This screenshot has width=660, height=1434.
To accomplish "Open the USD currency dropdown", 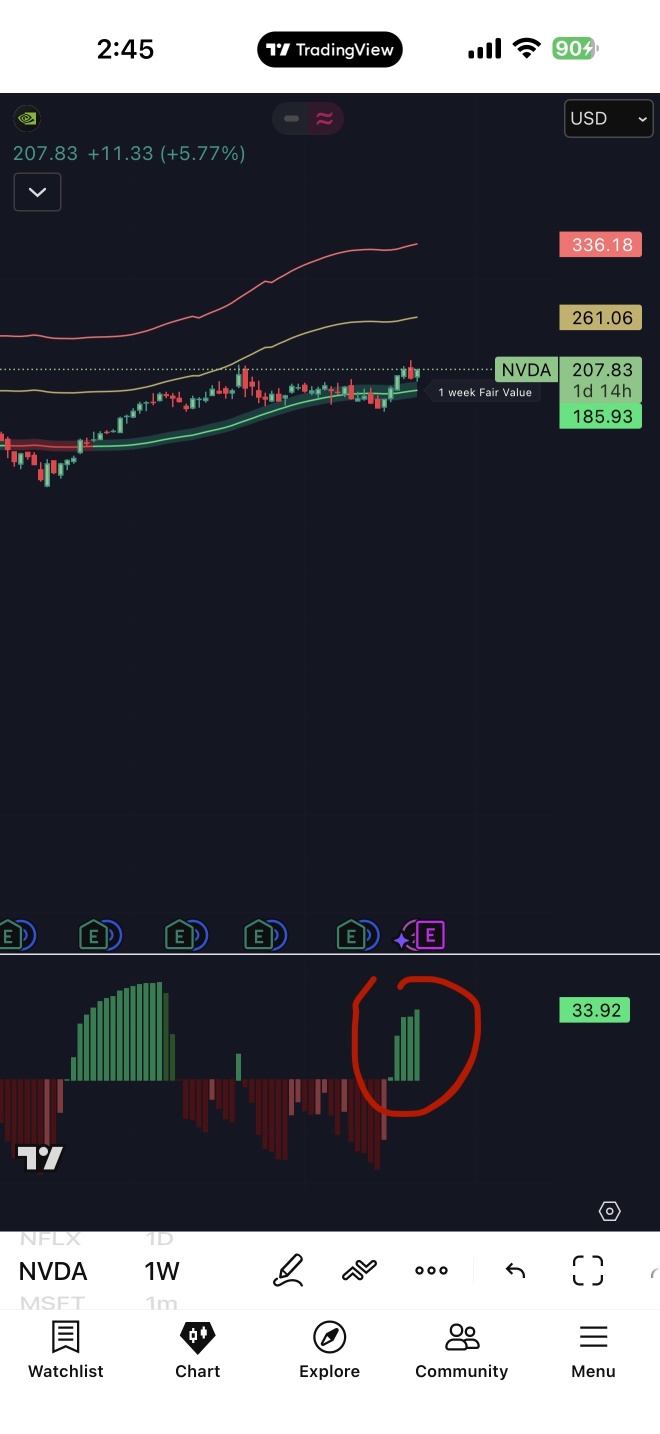I will pyautogui.click(x=608, y=118).
